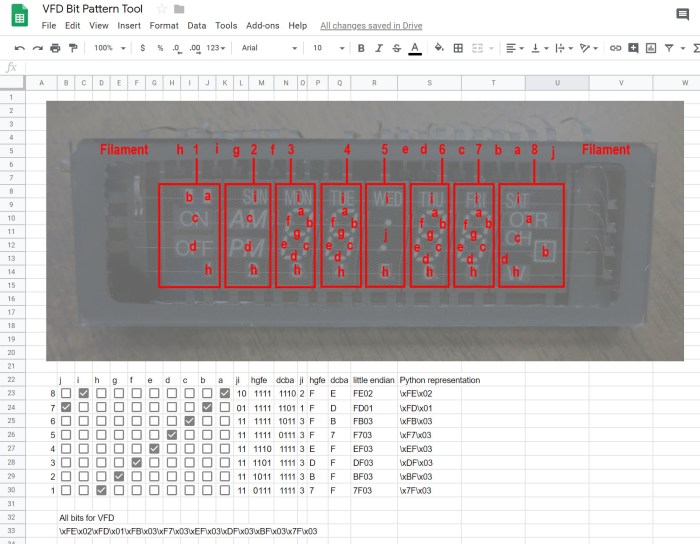Image resolution: width=700 pixels, height=544 pixels.
Task: Open the Help menu
Action: pos(297,25)
